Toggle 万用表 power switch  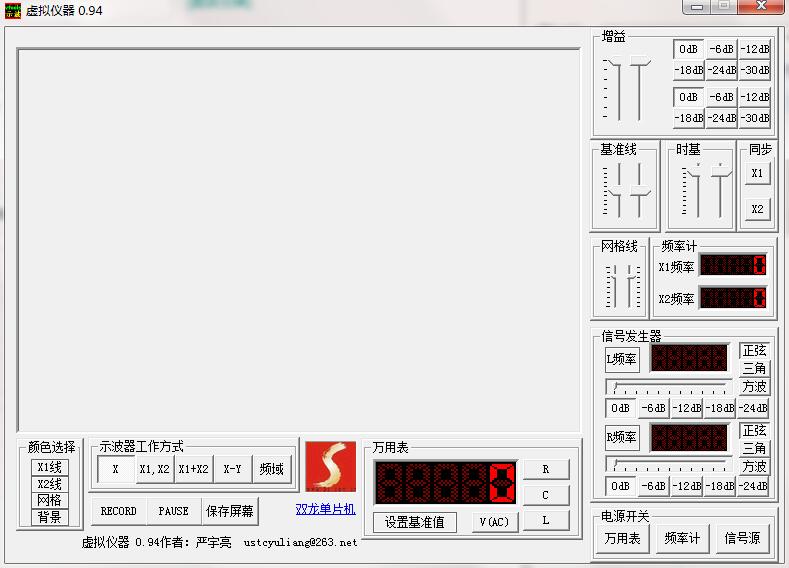pos(622,538)
